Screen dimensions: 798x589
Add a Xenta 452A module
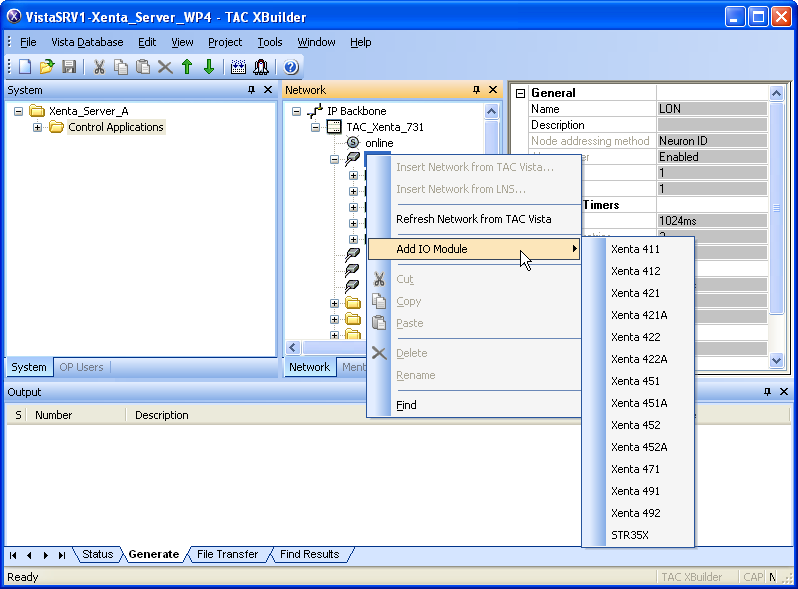(x=638, y=447)
